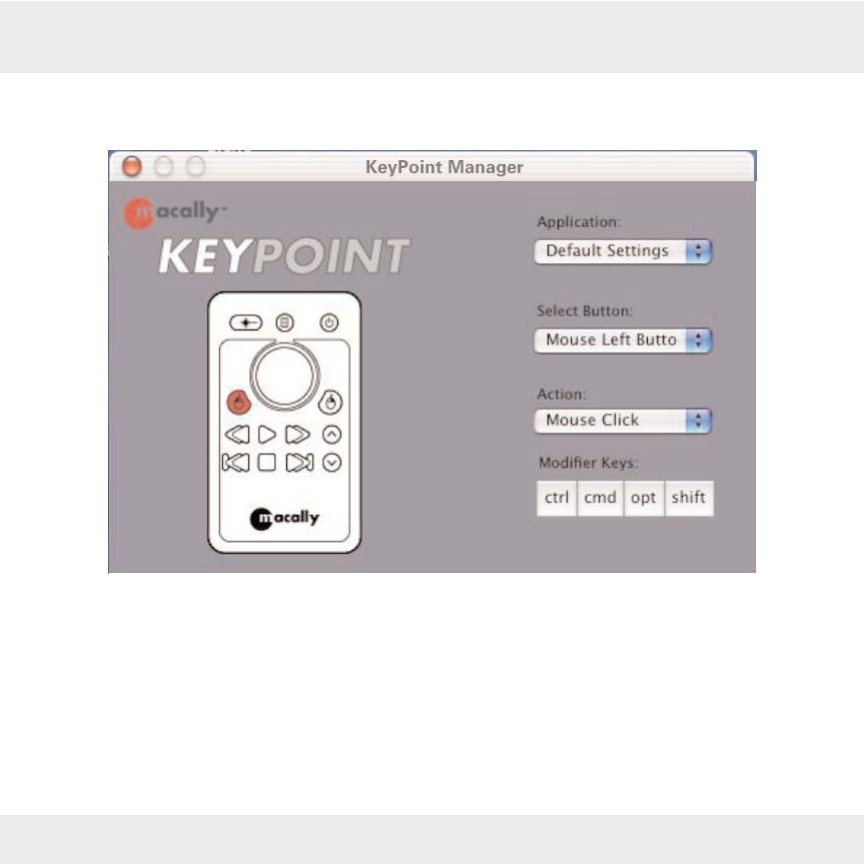864x864 pixels.
Task: Click the menu button on the remote
Action: (285, 323)
